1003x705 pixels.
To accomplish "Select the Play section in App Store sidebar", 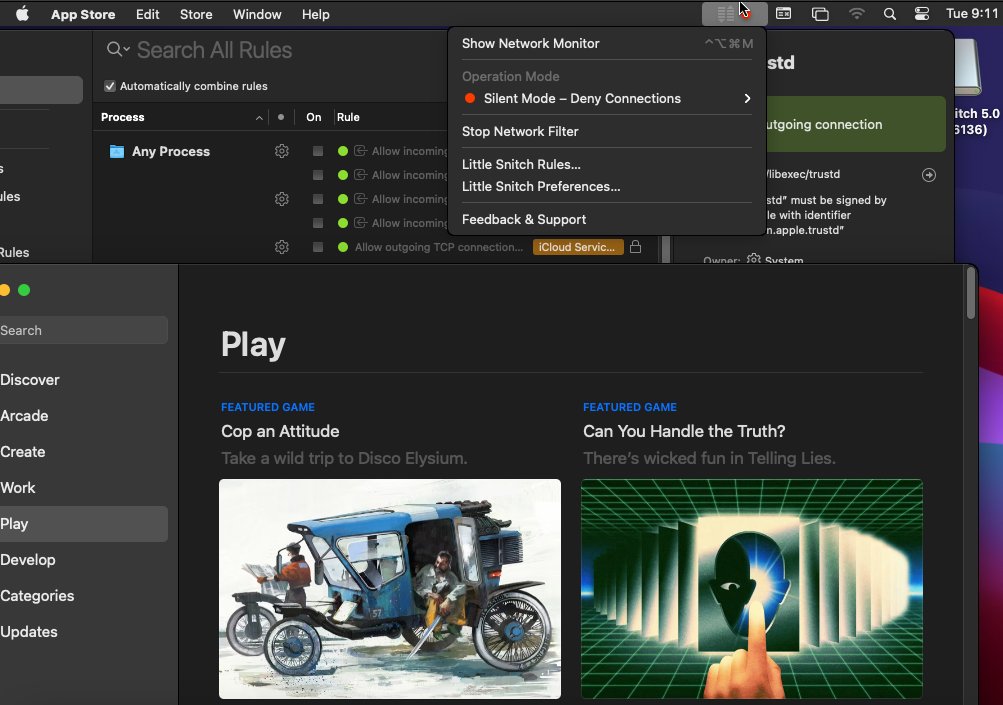I will pyautogui.click(x=83, y=524).
